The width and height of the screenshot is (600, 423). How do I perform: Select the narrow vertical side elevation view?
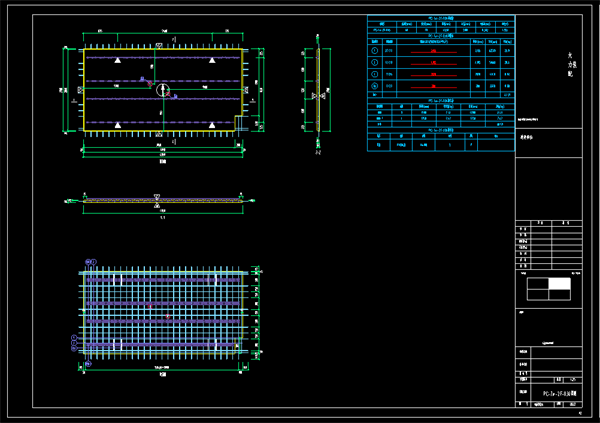[318, 90]
